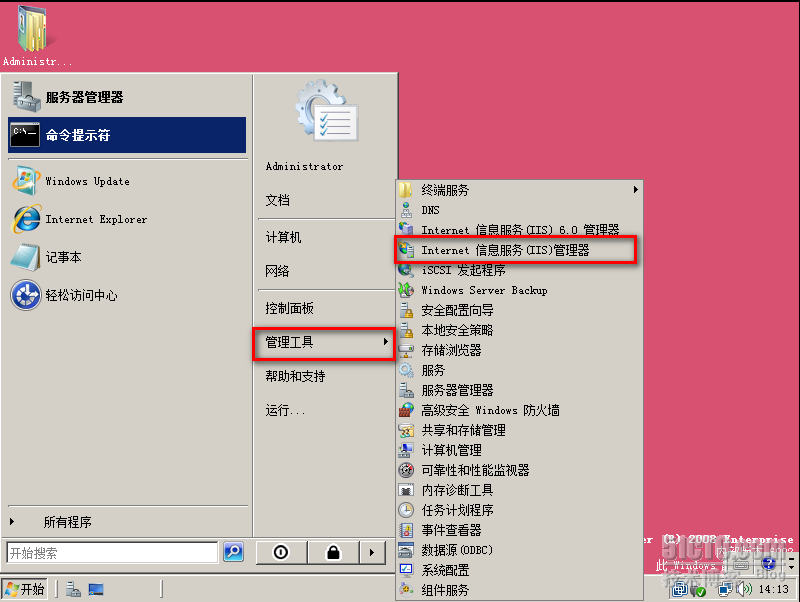Click the 安全配置向导 icon

(x=406, y=310)
